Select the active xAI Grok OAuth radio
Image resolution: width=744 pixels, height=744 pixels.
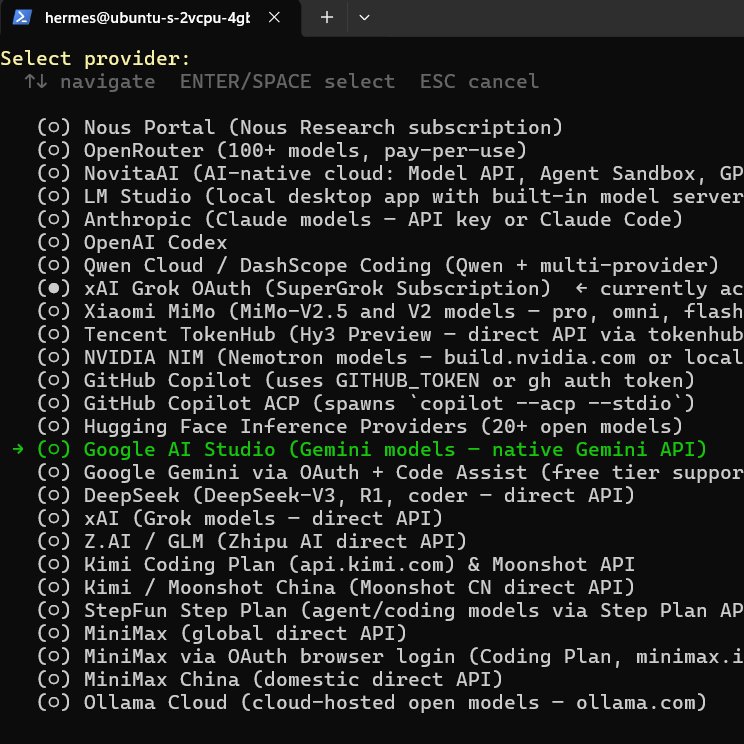[x=54, y=288]
